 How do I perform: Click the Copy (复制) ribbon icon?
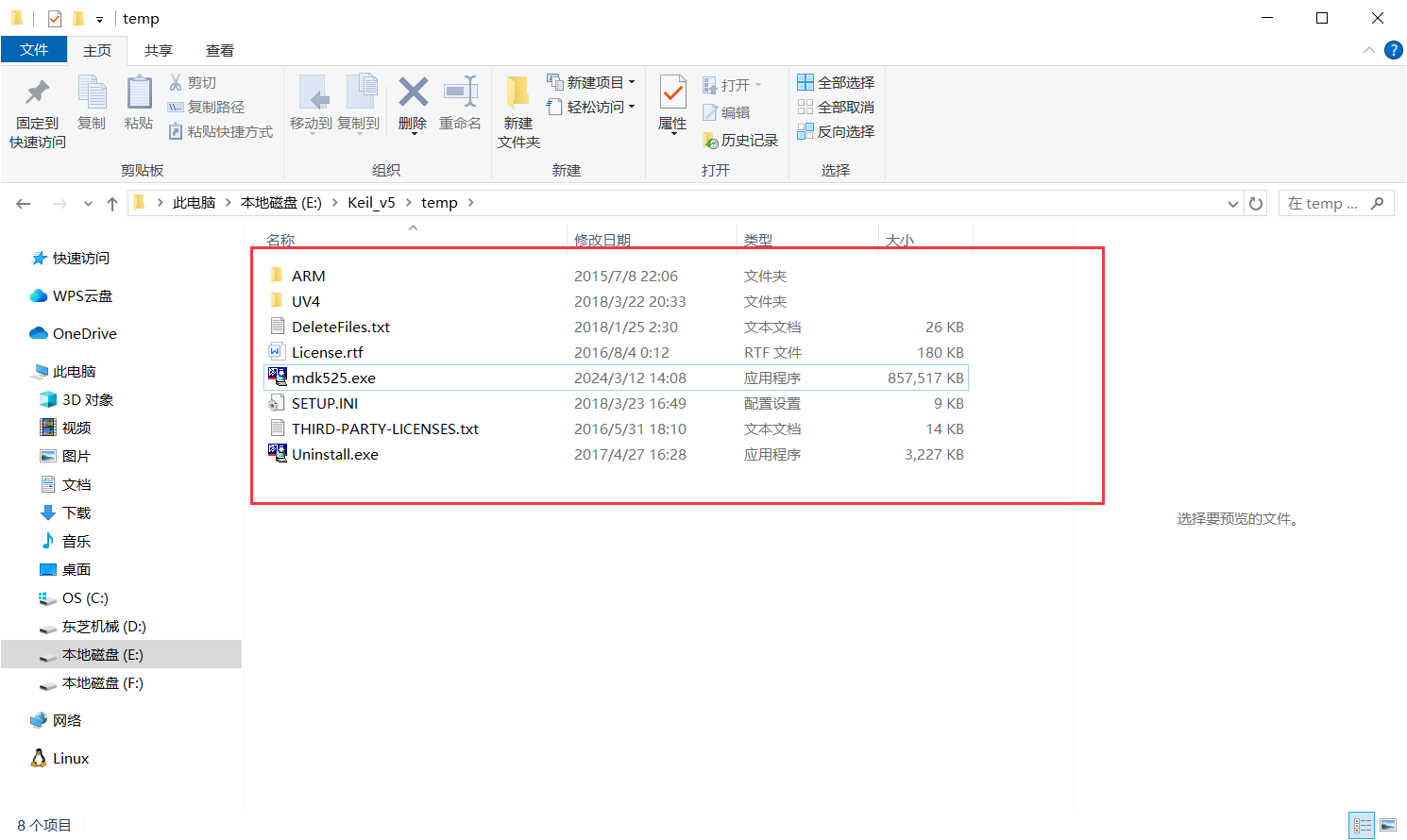92,92
